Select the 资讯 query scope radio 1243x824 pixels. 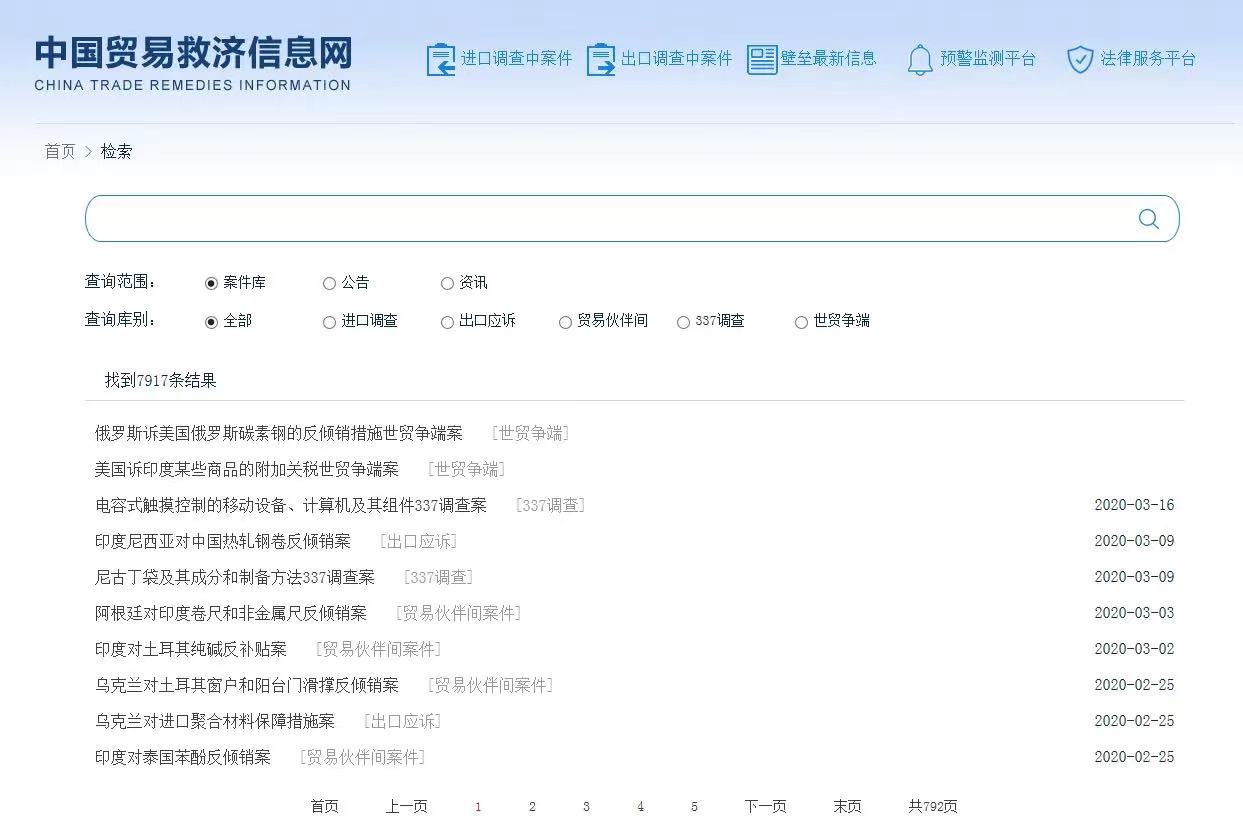click(447, 284)
